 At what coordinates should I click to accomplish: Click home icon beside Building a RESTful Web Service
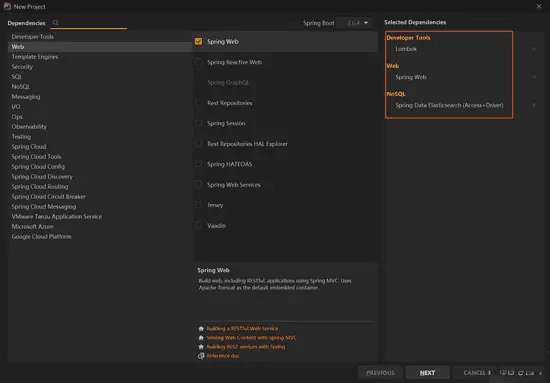tap(201, 329)
